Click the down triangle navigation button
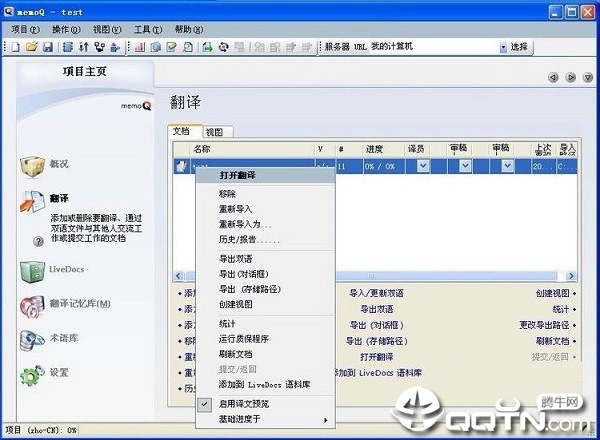 (588, 78)
